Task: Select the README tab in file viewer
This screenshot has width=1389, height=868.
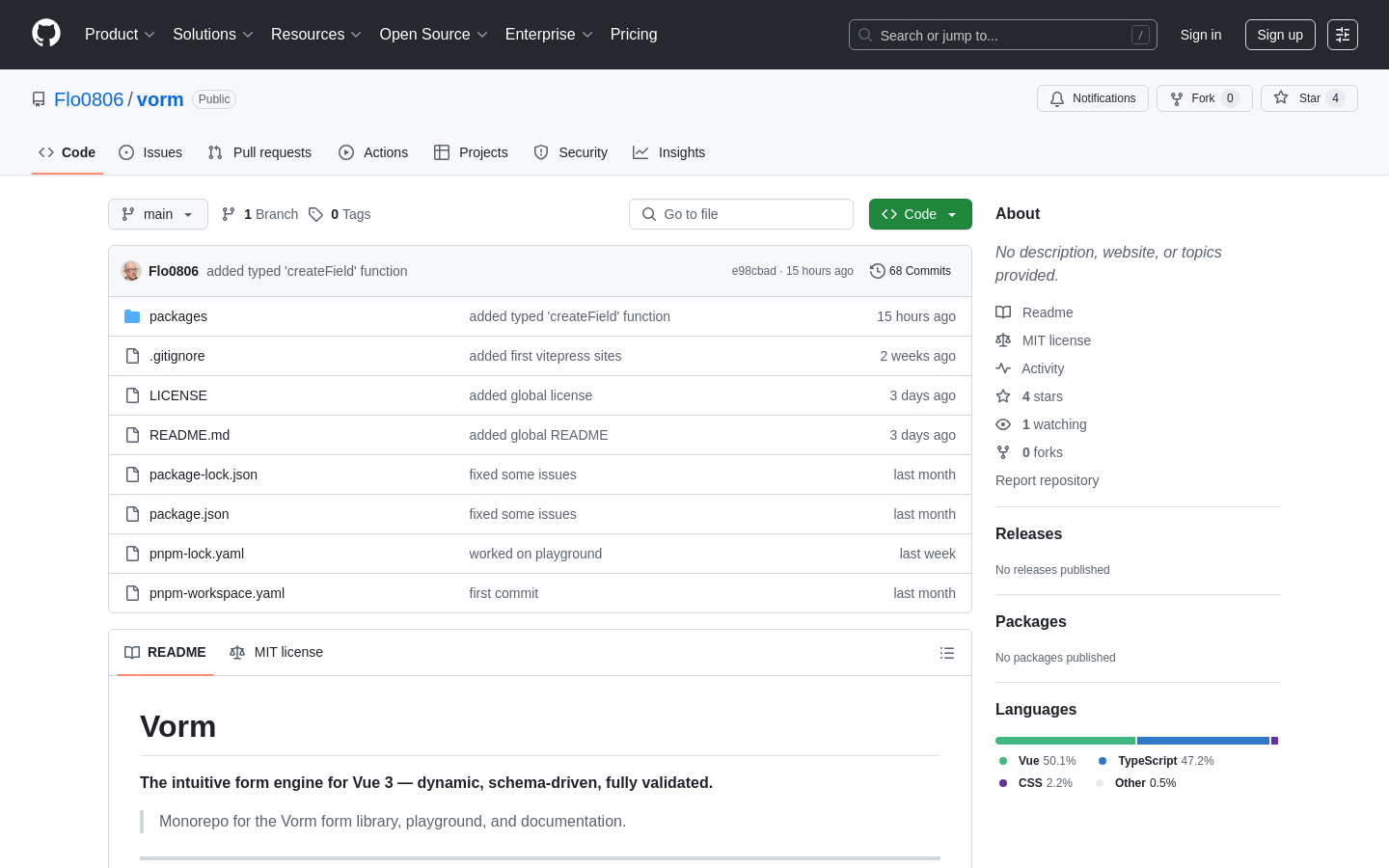Action: [165, 653]
